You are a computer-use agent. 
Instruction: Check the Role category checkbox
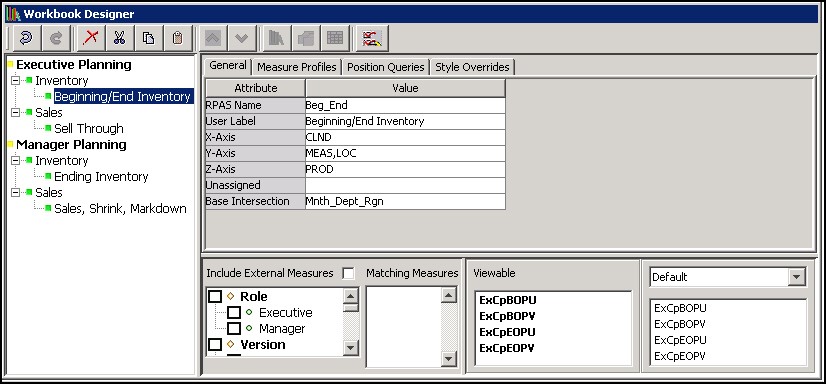[215, 297]
